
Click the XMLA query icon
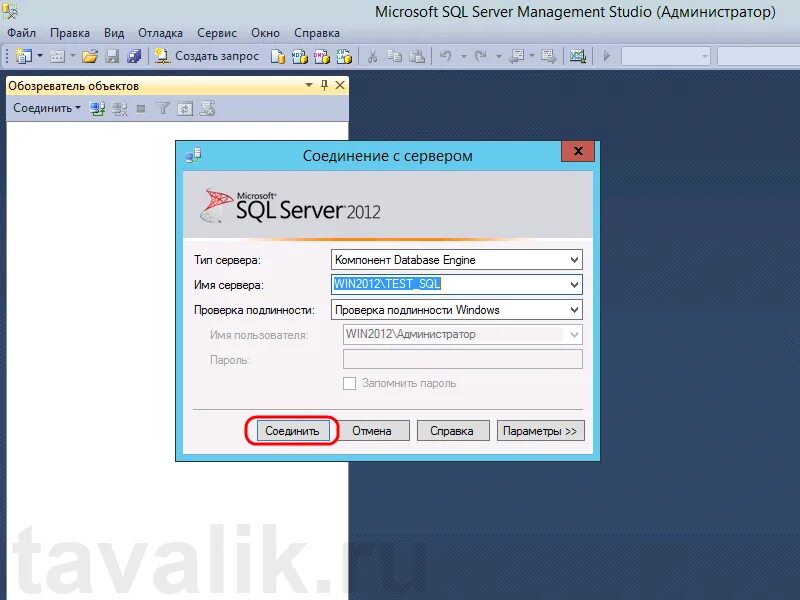point(344,56)
